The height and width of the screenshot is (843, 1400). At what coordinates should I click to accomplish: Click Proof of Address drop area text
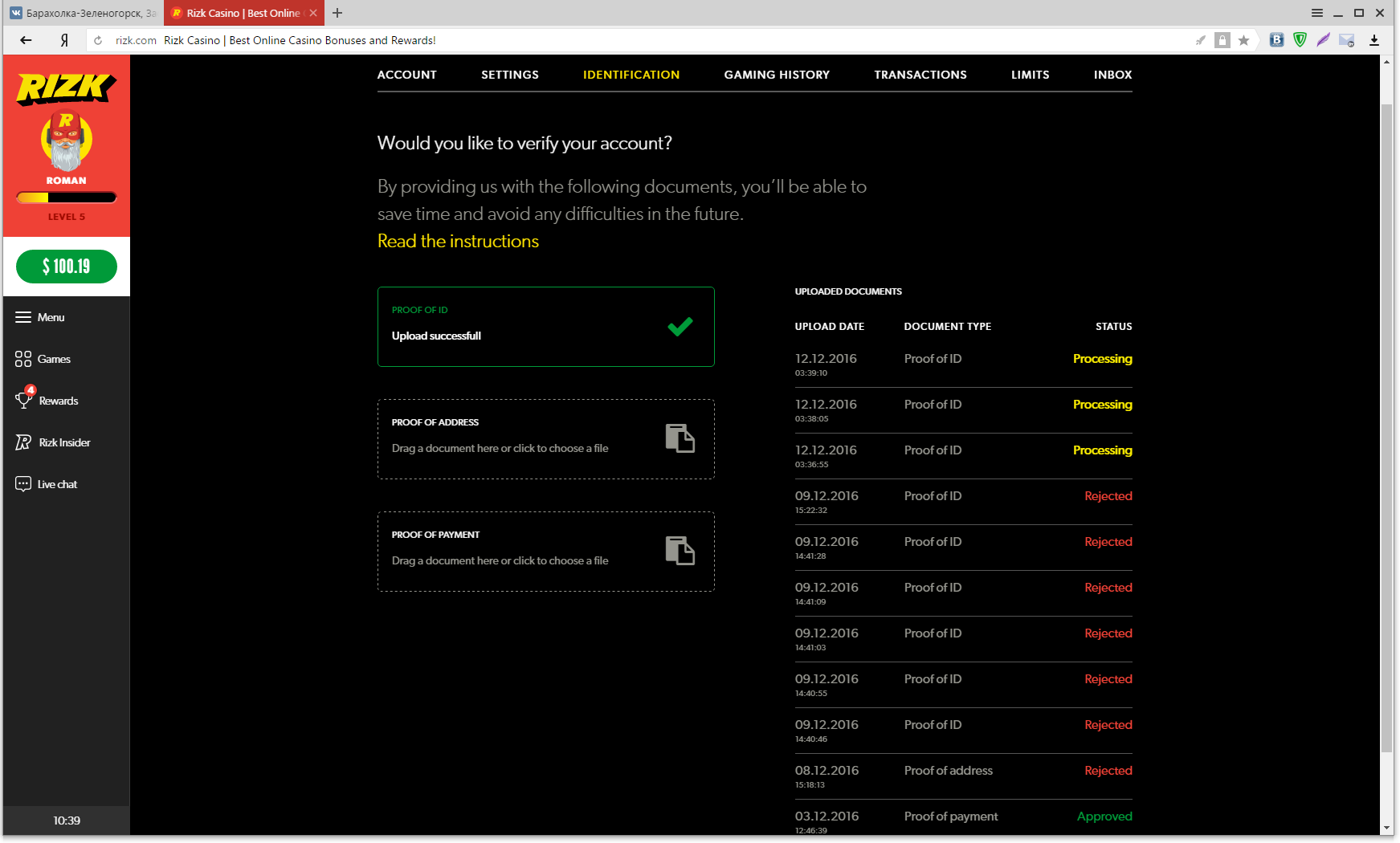pos(500,448)
